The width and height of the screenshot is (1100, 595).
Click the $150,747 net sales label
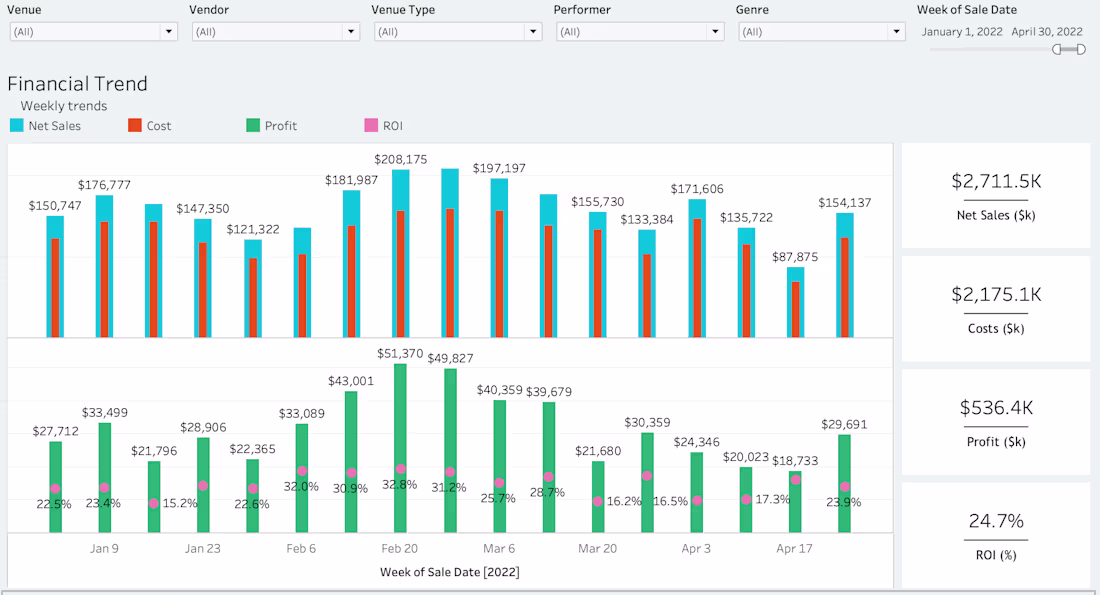click(x=55, y=206)
